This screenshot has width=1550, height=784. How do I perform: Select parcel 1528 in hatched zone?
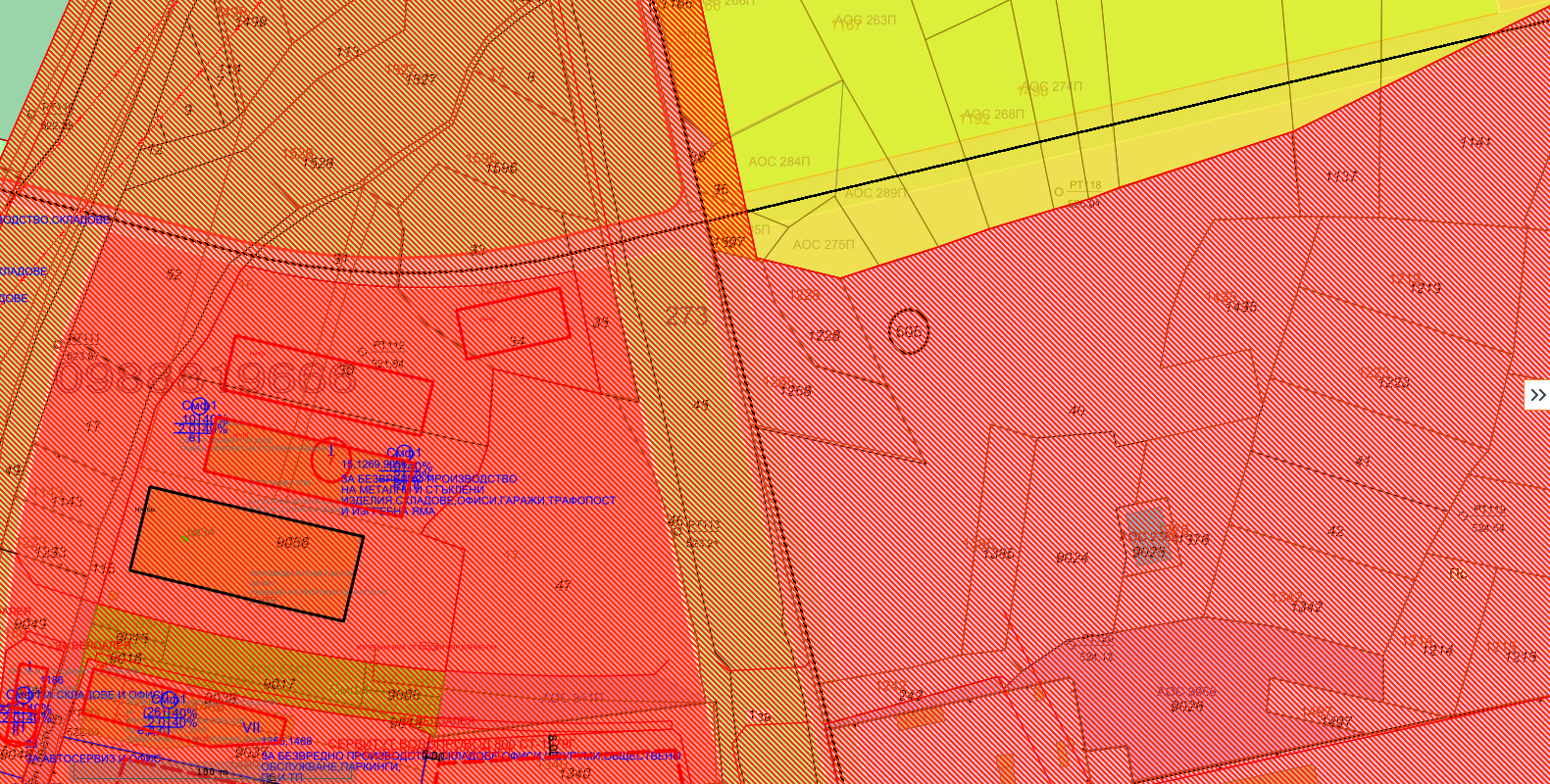pos(317,163)
